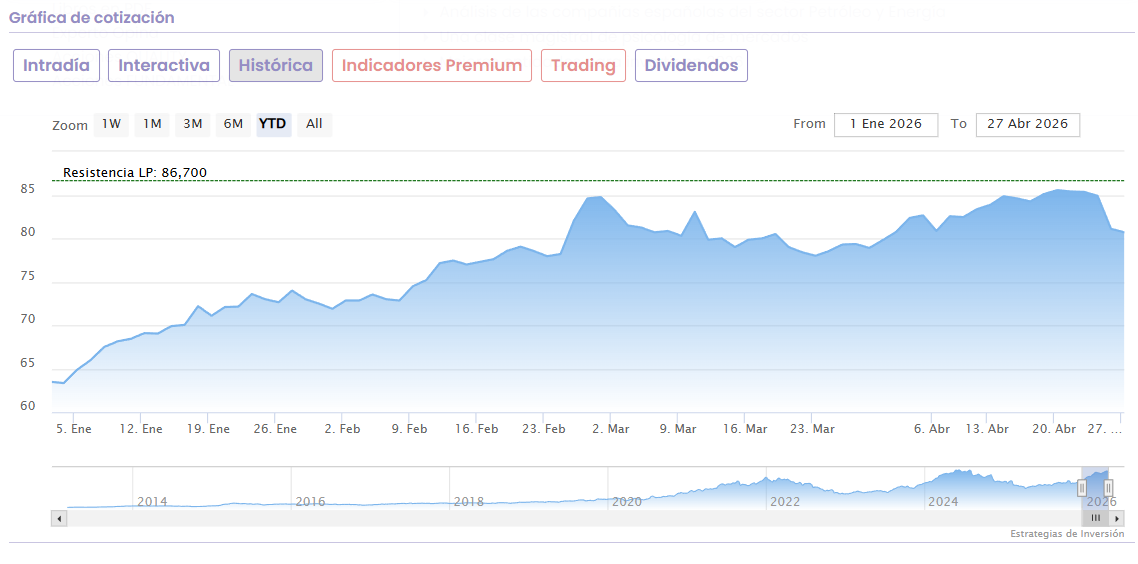The image size is (1138, 564).
Task: Click the To date field
Action: (1027, 124)
